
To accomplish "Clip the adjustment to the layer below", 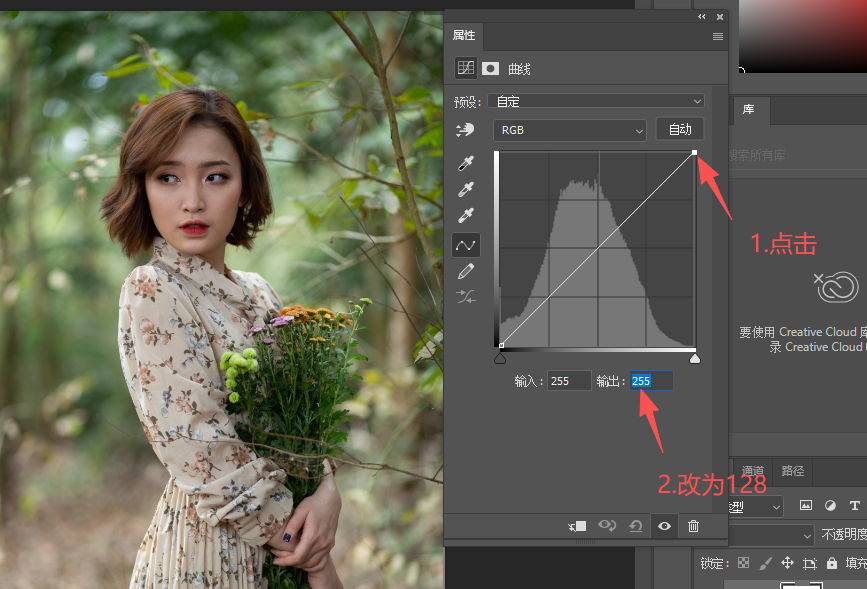I will click(x=577, y=526).
